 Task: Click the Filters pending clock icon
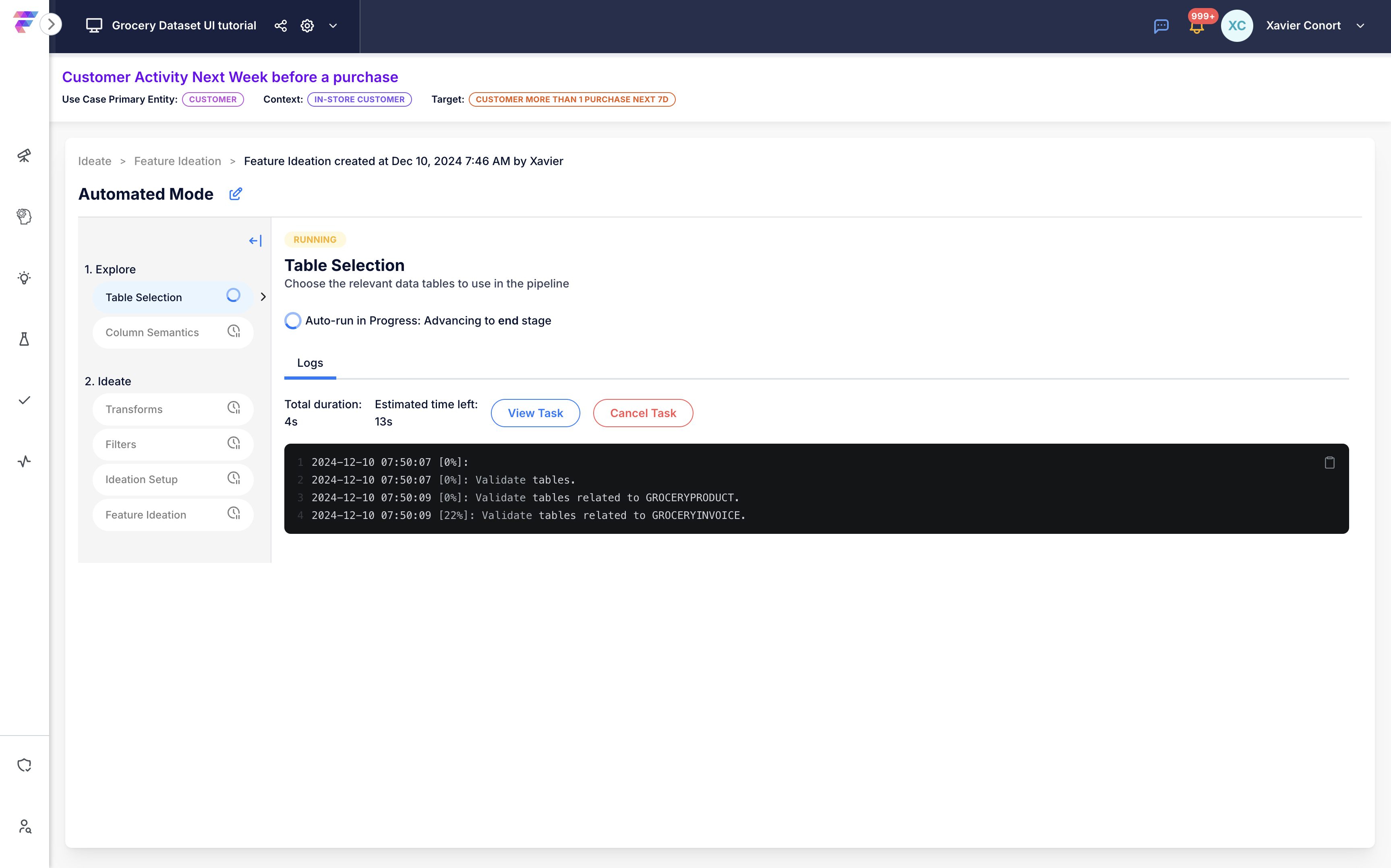click(234, 443)
